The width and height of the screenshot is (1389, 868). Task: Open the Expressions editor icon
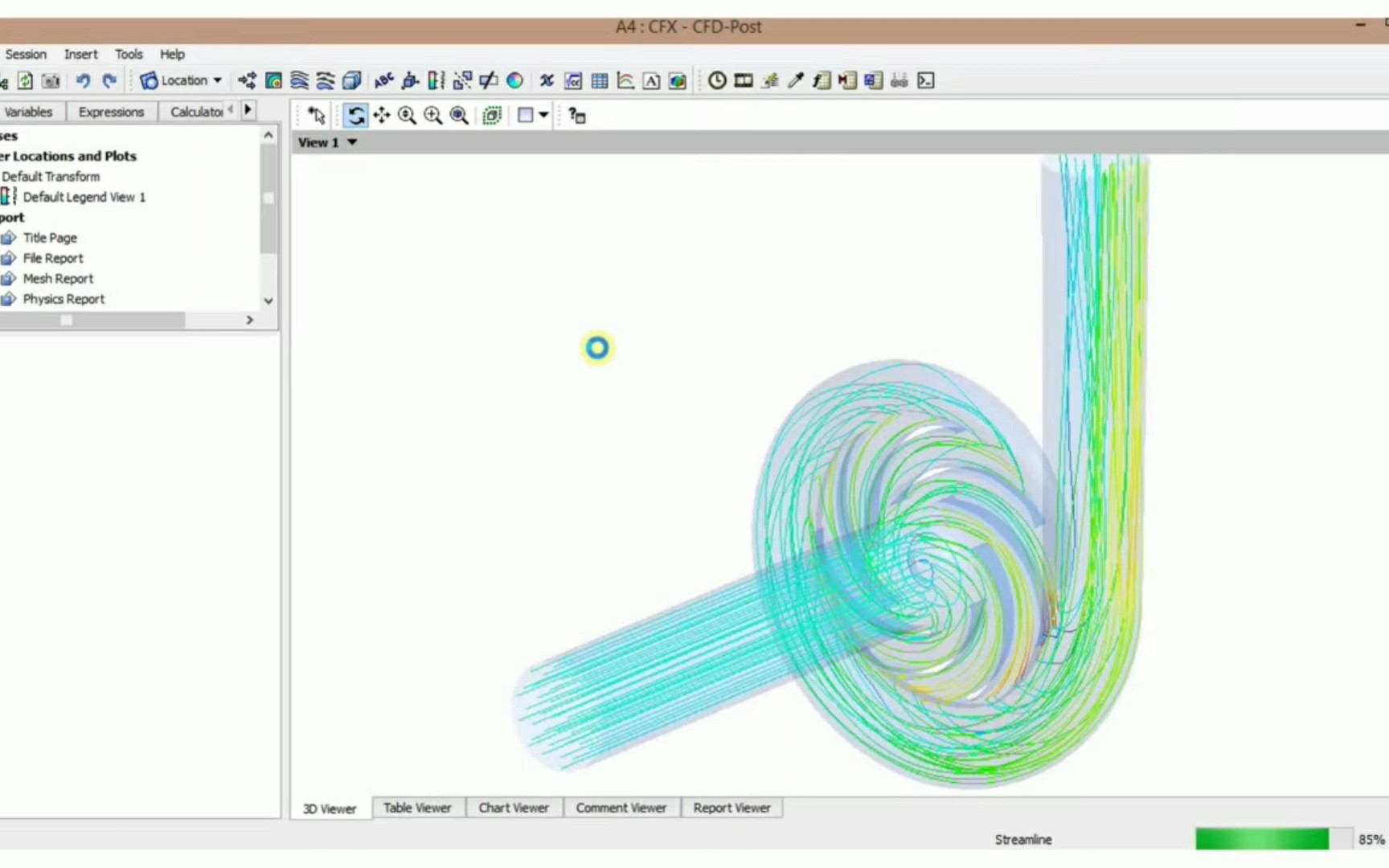pyautogui.click(x=572, y=80)
